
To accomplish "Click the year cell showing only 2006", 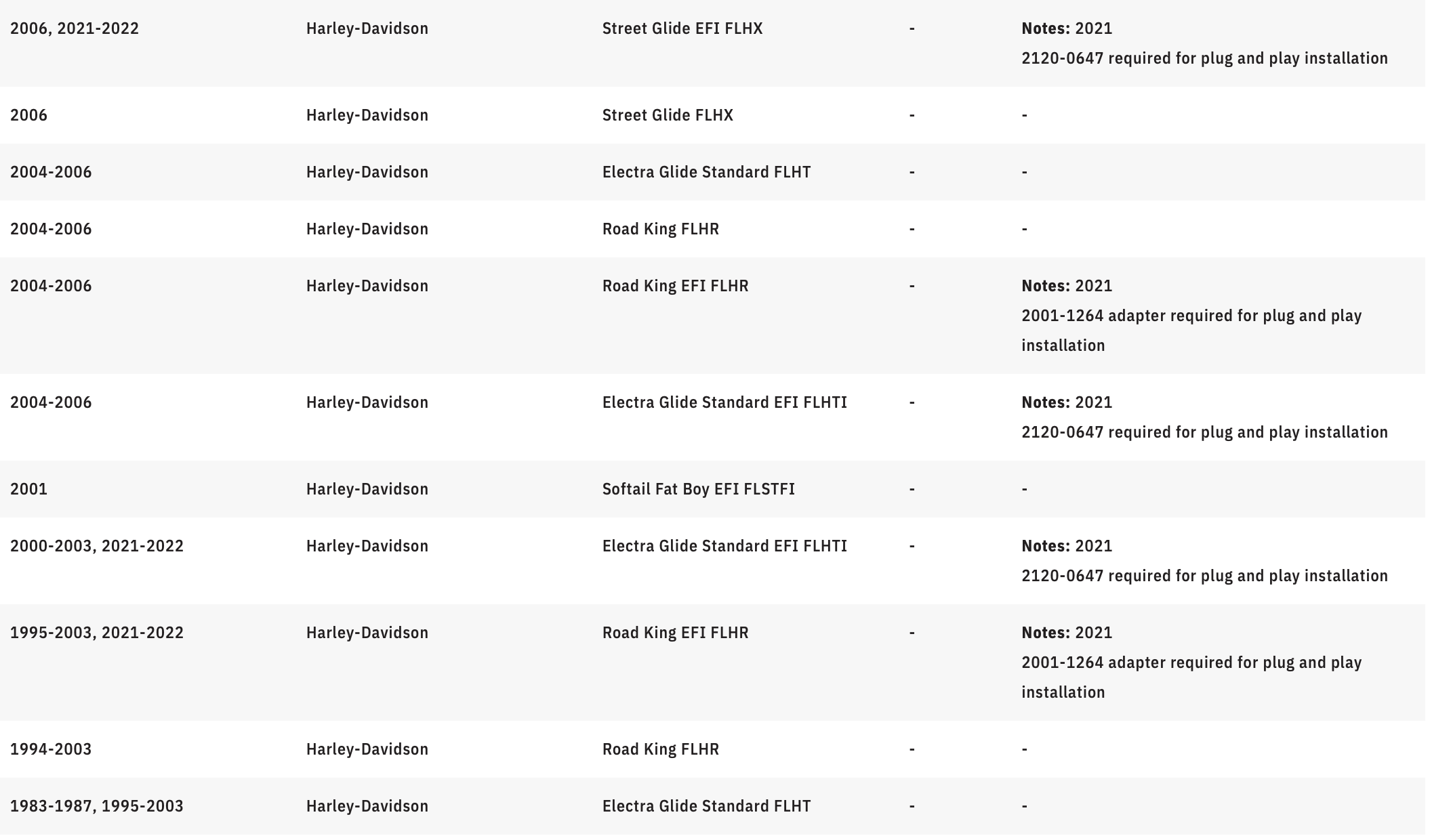I will [29, 115].
